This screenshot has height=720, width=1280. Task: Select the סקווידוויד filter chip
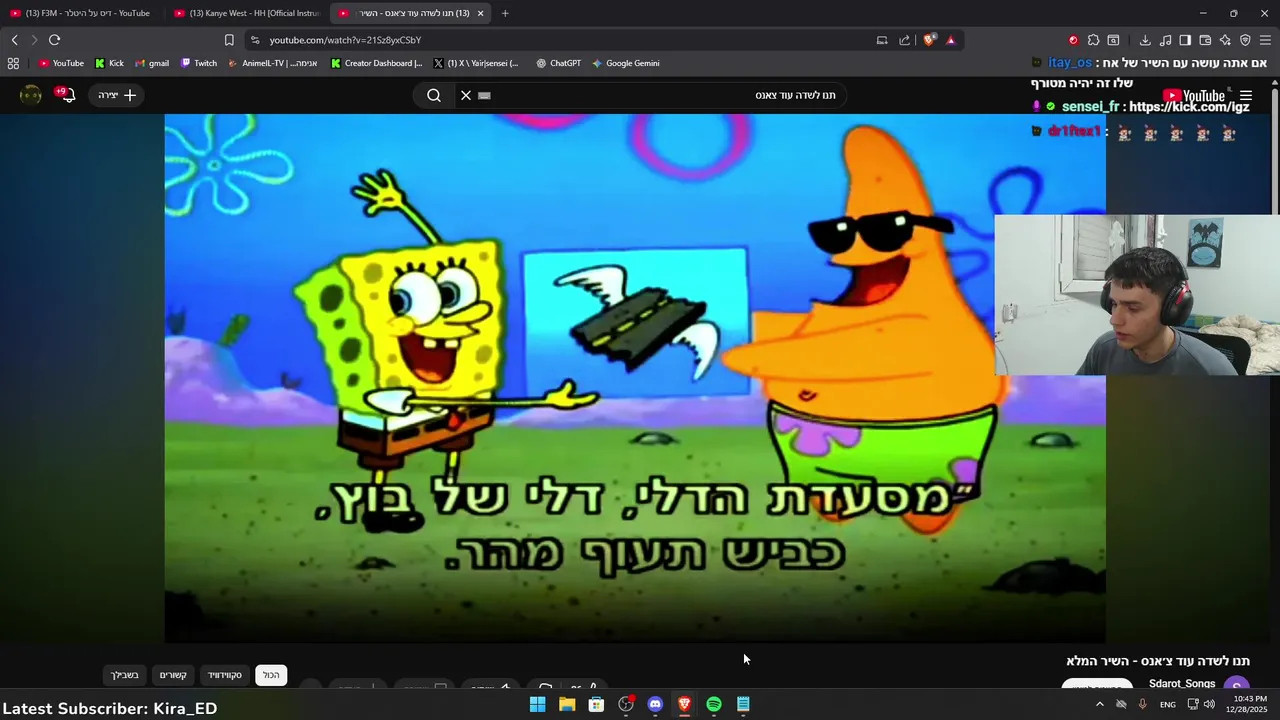pyautogui.click(x=224, y=675)
